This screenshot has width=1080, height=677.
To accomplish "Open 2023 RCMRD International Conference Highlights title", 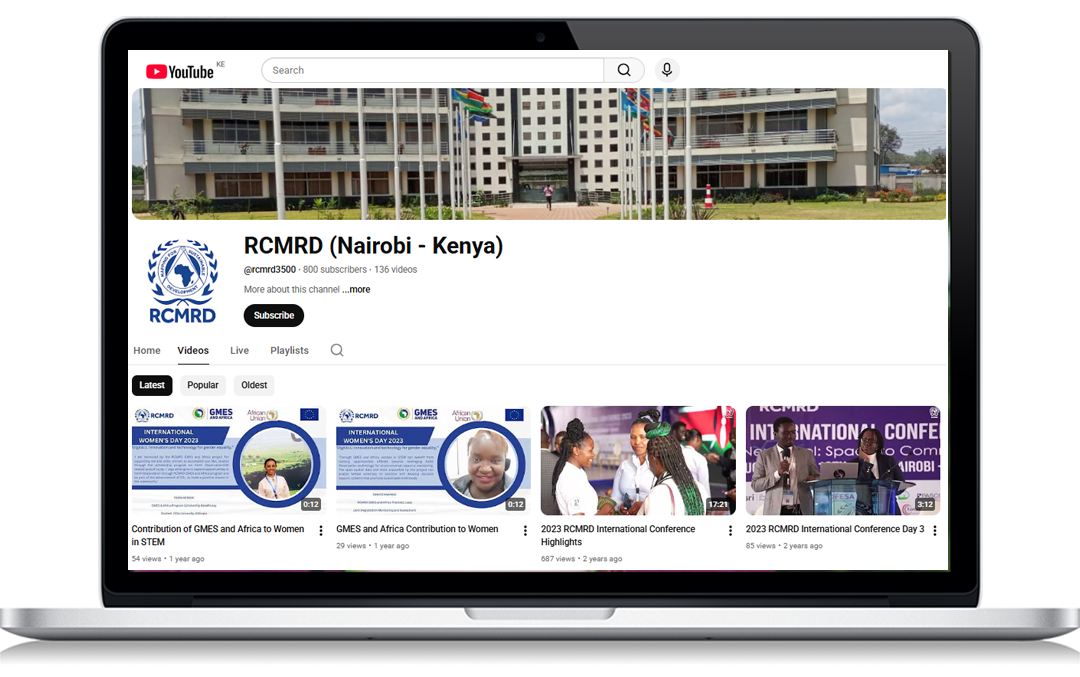I will point(617,535).
